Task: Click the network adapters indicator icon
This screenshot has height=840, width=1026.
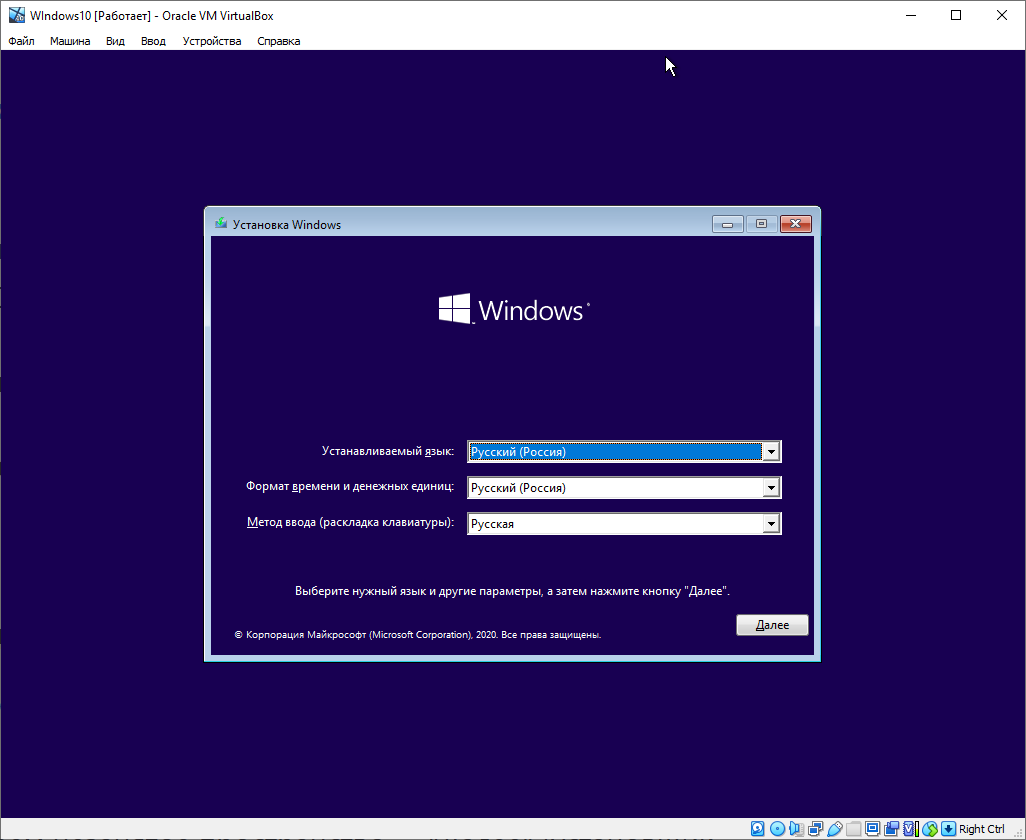Action: click(x=815, y=829)
